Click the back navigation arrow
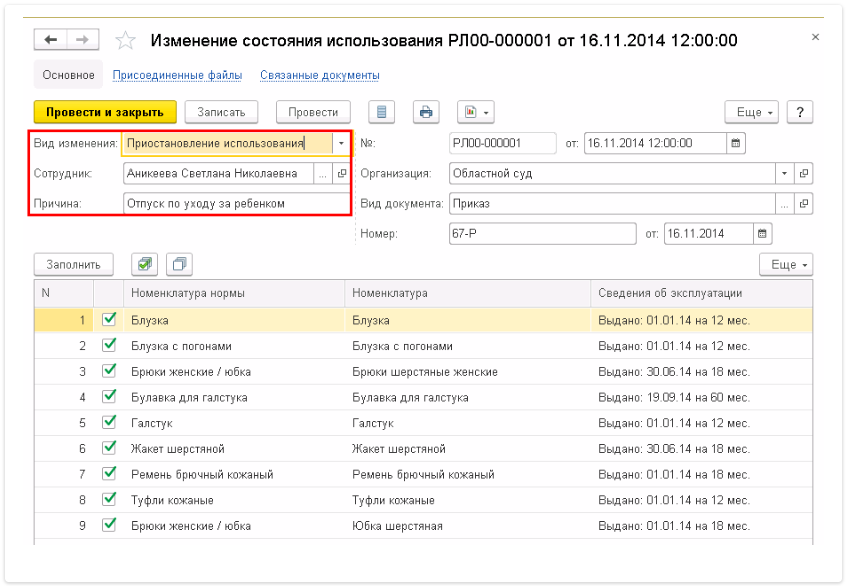Image resolution: width=848 pixels, height=586 pixels. click(50, 40)
